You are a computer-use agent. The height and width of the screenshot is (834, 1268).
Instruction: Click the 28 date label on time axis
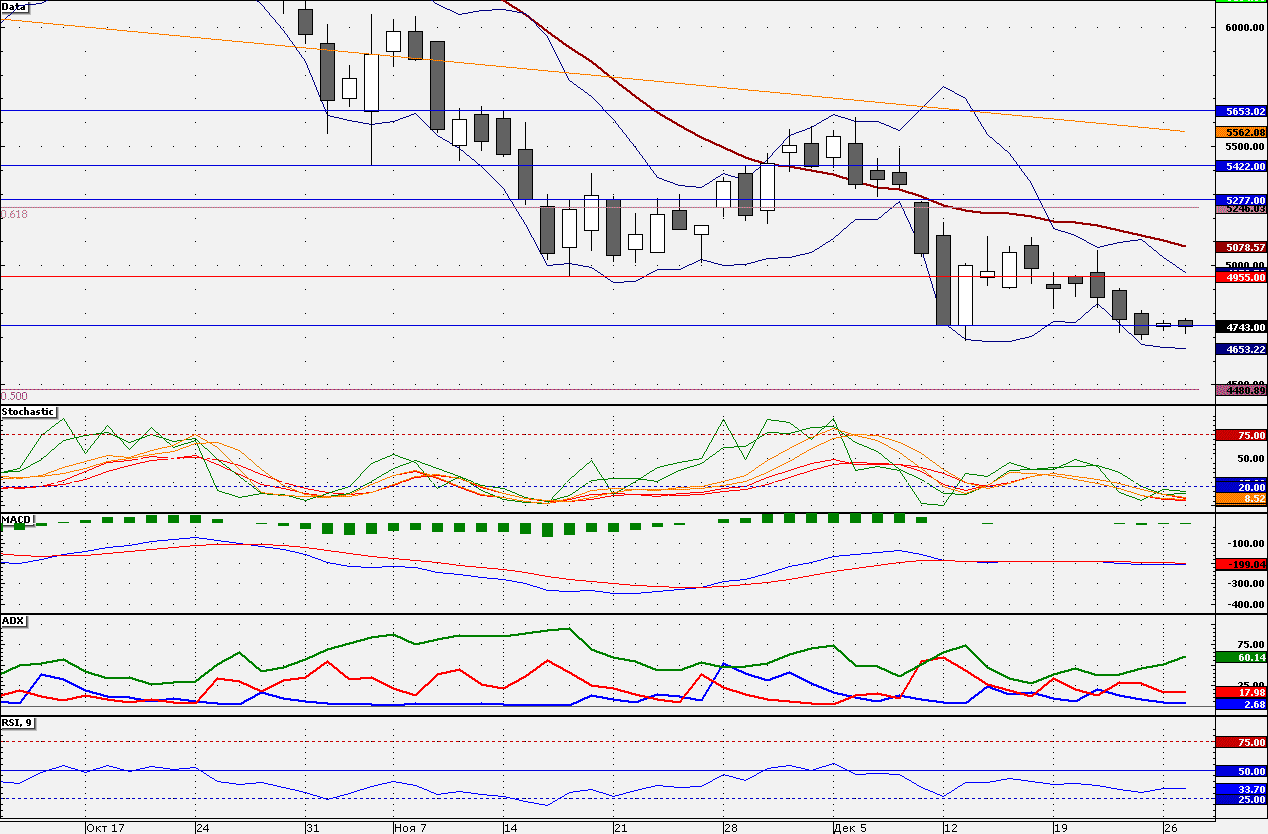coord(729,828)
